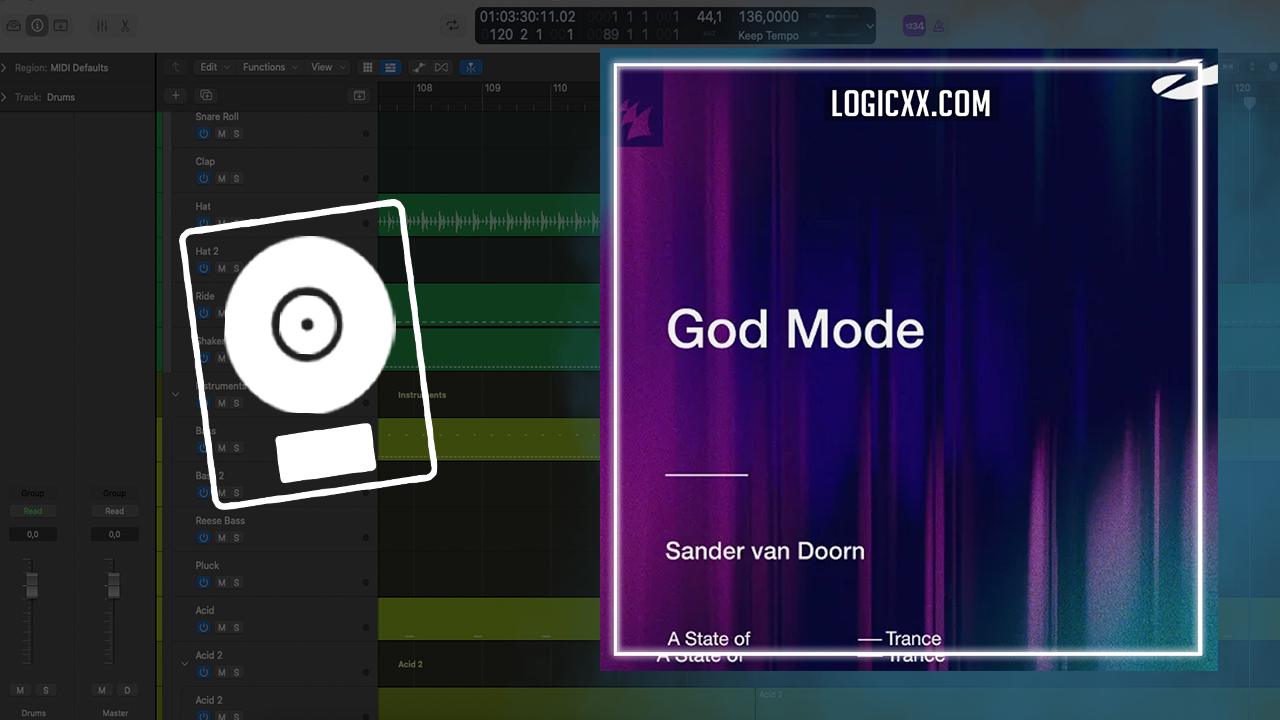This screenshot has height=720, width=1280.
Task: Click the Acid track record dot
Action: (365, 628)
